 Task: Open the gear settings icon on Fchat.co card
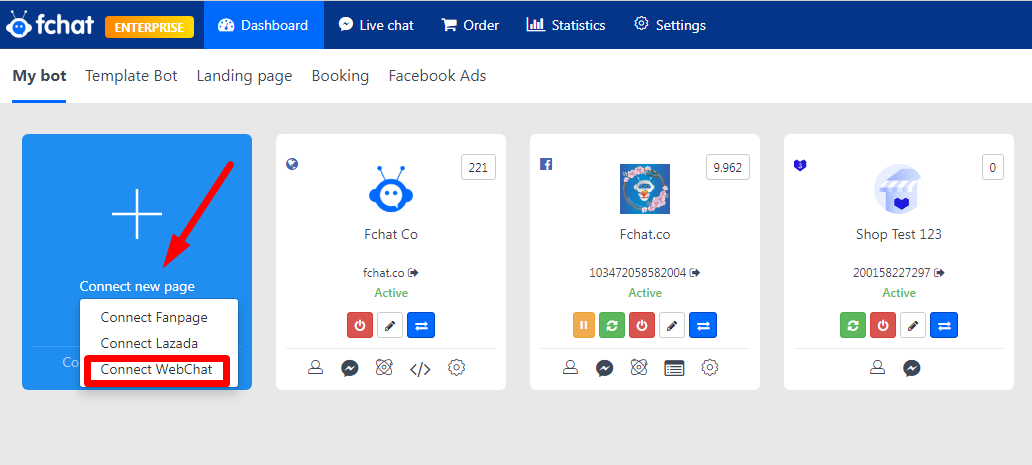pos(709,368)
